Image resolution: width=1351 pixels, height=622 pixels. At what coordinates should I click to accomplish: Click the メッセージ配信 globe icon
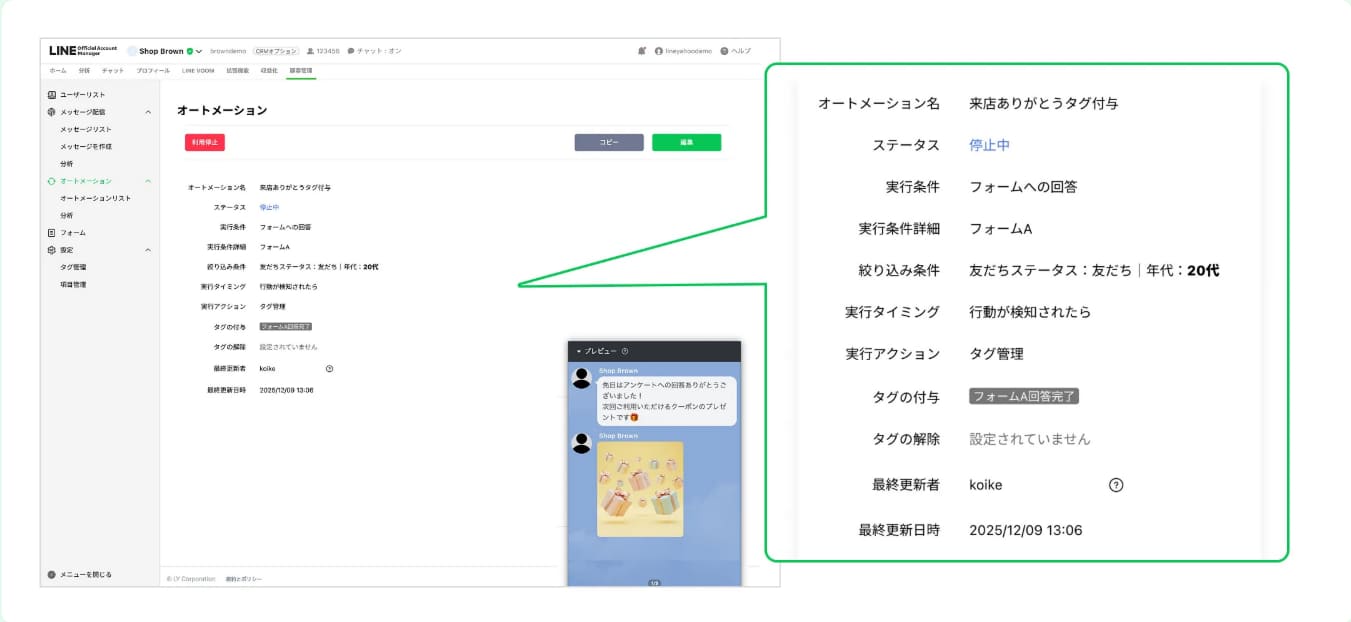pos(52,112)
